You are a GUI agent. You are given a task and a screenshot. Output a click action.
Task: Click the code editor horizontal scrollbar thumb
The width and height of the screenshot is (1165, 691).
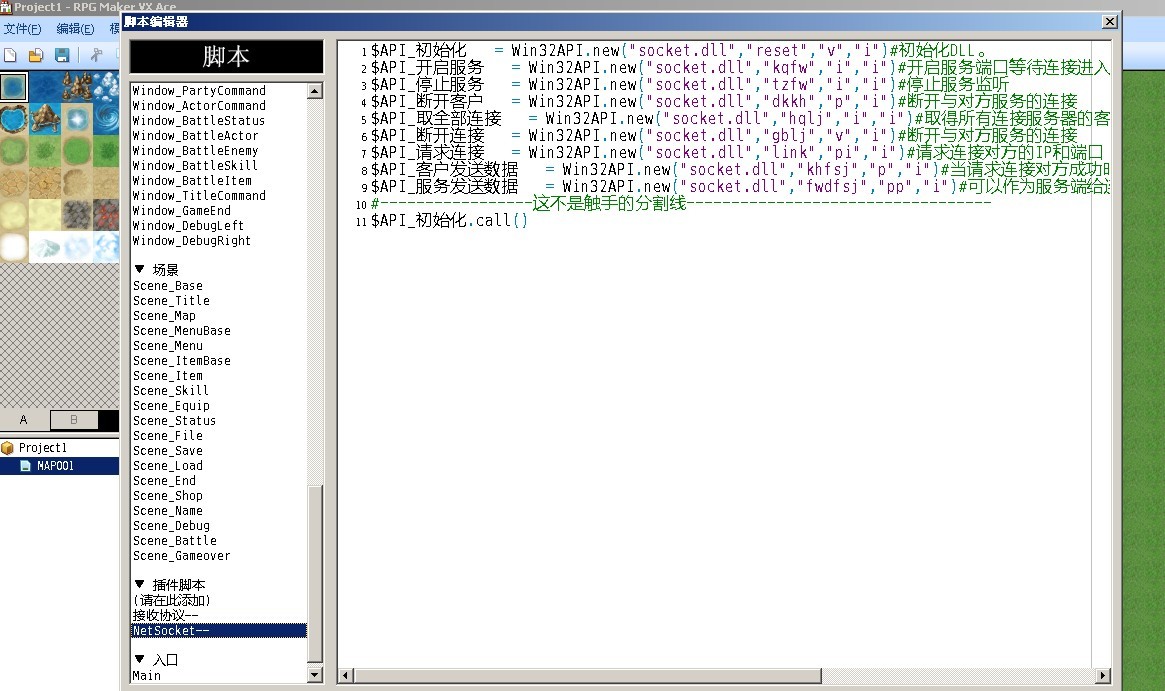(587, 675)
